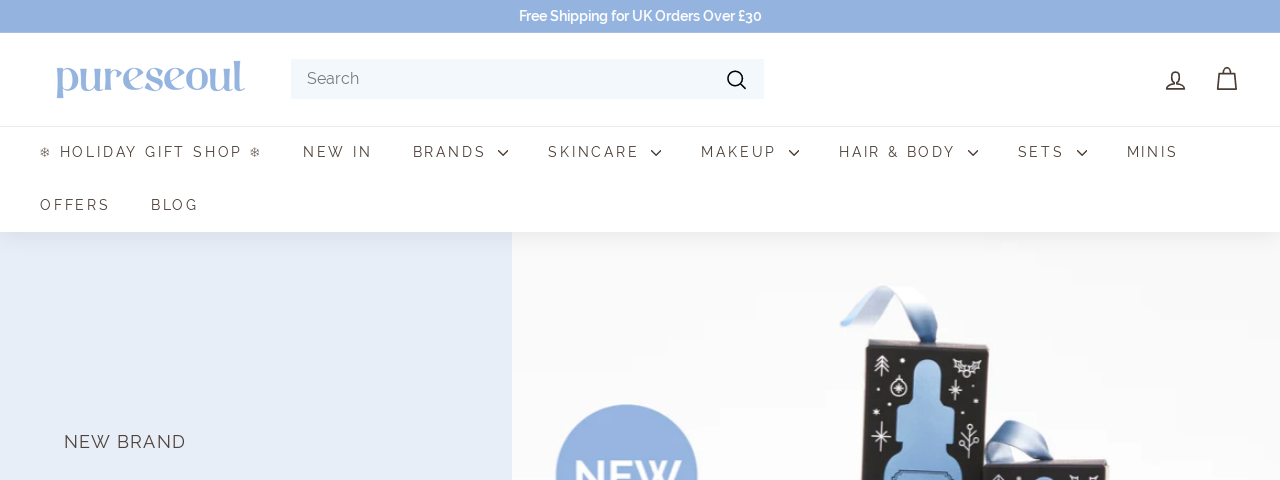Viewport: 1280px width, 480px height.
Task: Click the free shipping announcement banner
Action: [x=640, y=16]
